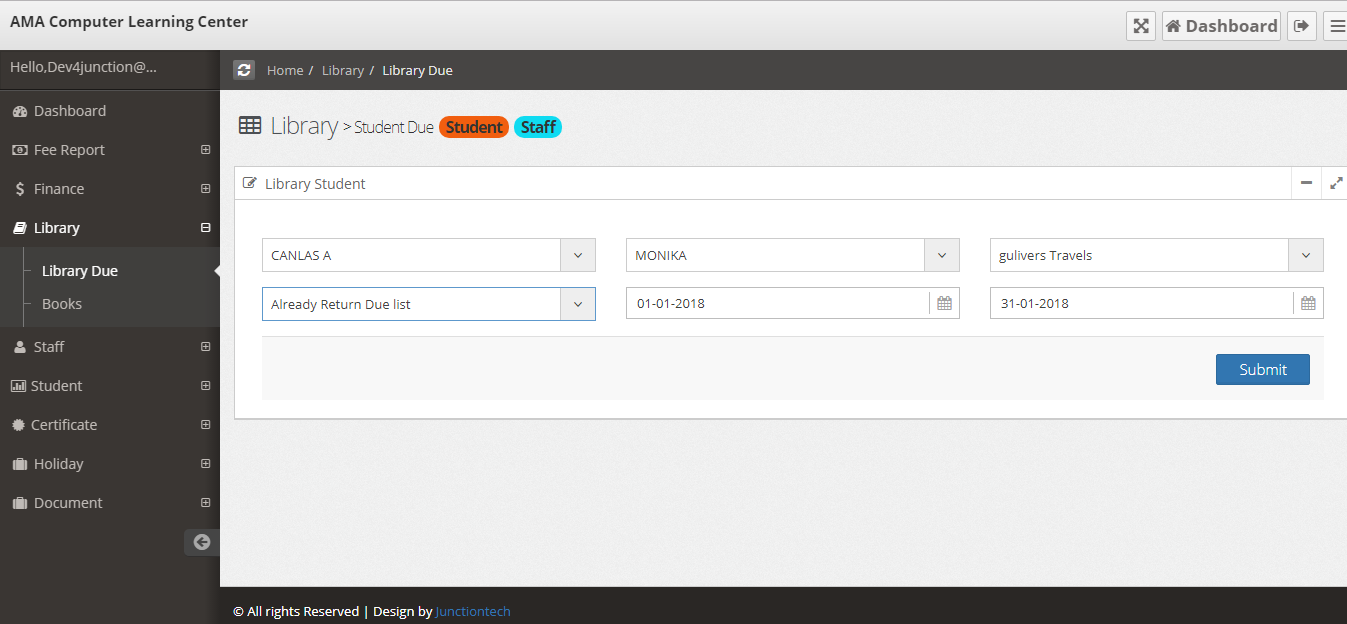The width and height of the screenshot is (1347, 624).
Task: Expand Student plus toggle in sidebar
Action: tap(205, 386)
